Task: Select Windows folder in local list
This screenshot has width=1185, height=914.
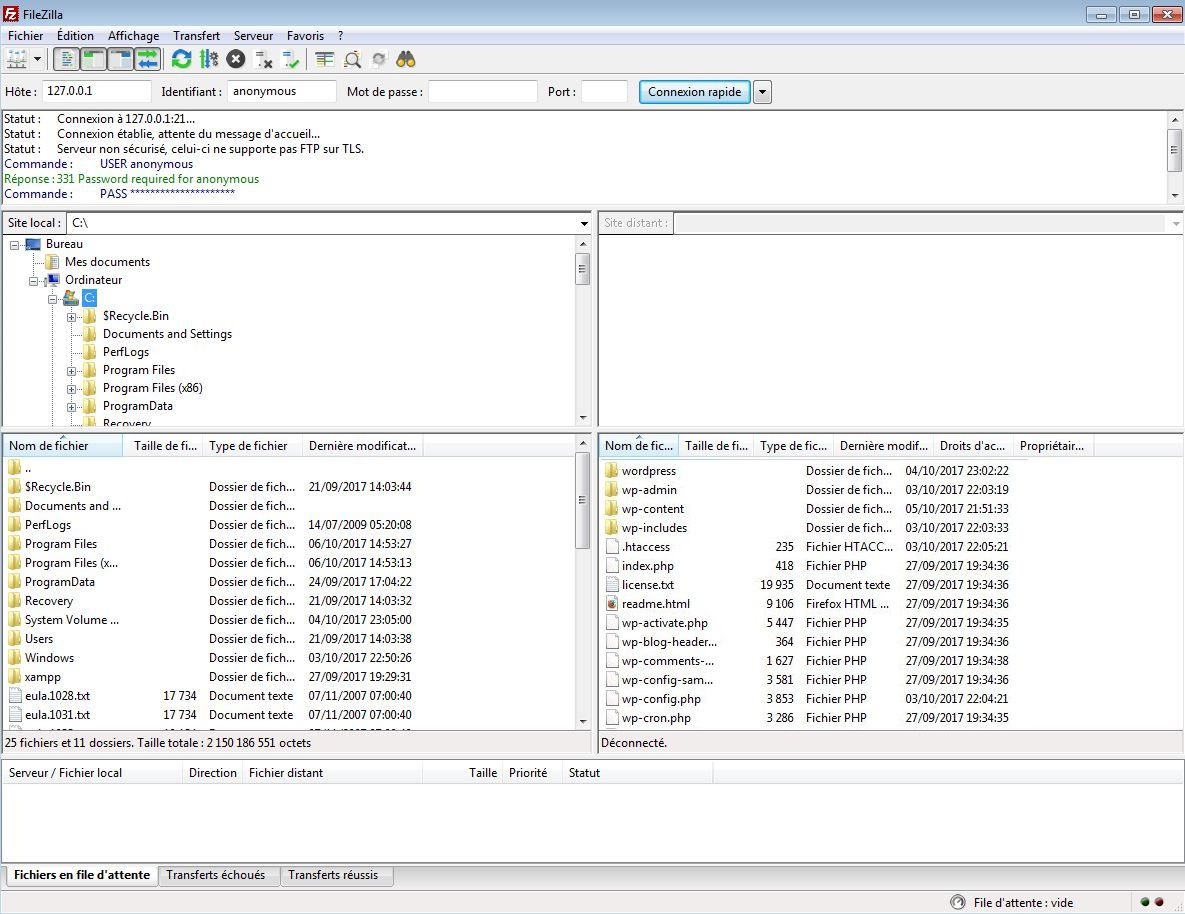Action: 49,658
